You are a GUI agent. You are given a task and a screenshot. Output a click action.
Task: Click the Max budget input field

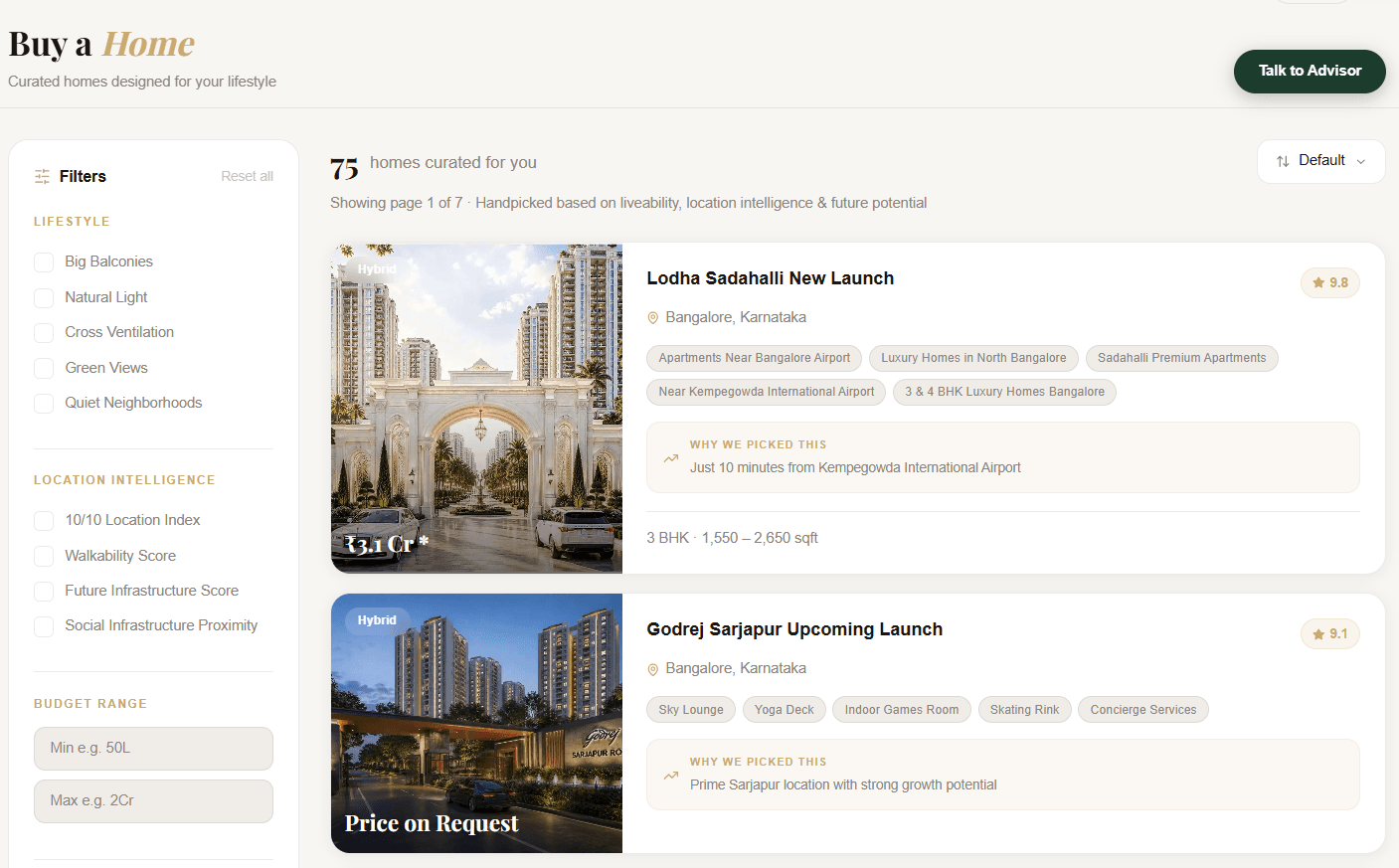pyautogui.click(x=153, y=801)
